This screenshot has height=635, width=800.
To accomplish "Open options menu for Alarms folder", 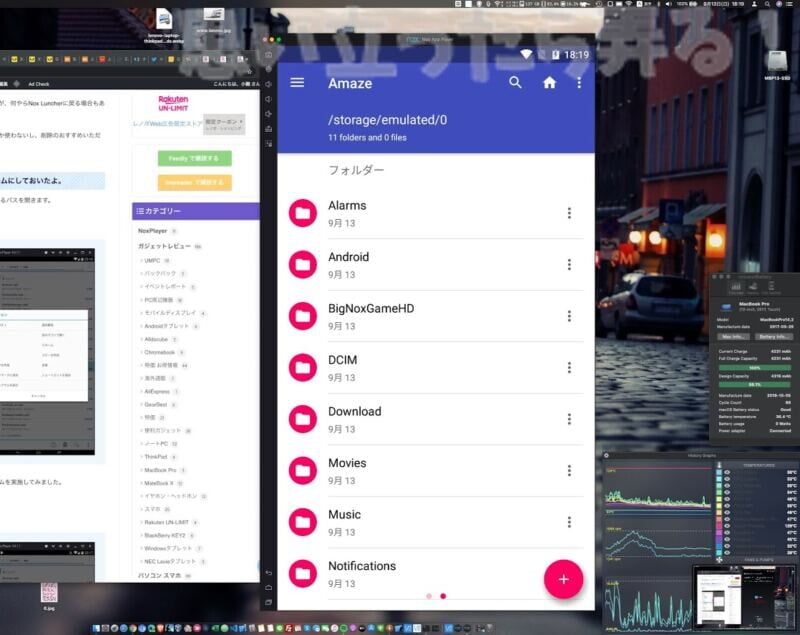I will tap(569, 213).
